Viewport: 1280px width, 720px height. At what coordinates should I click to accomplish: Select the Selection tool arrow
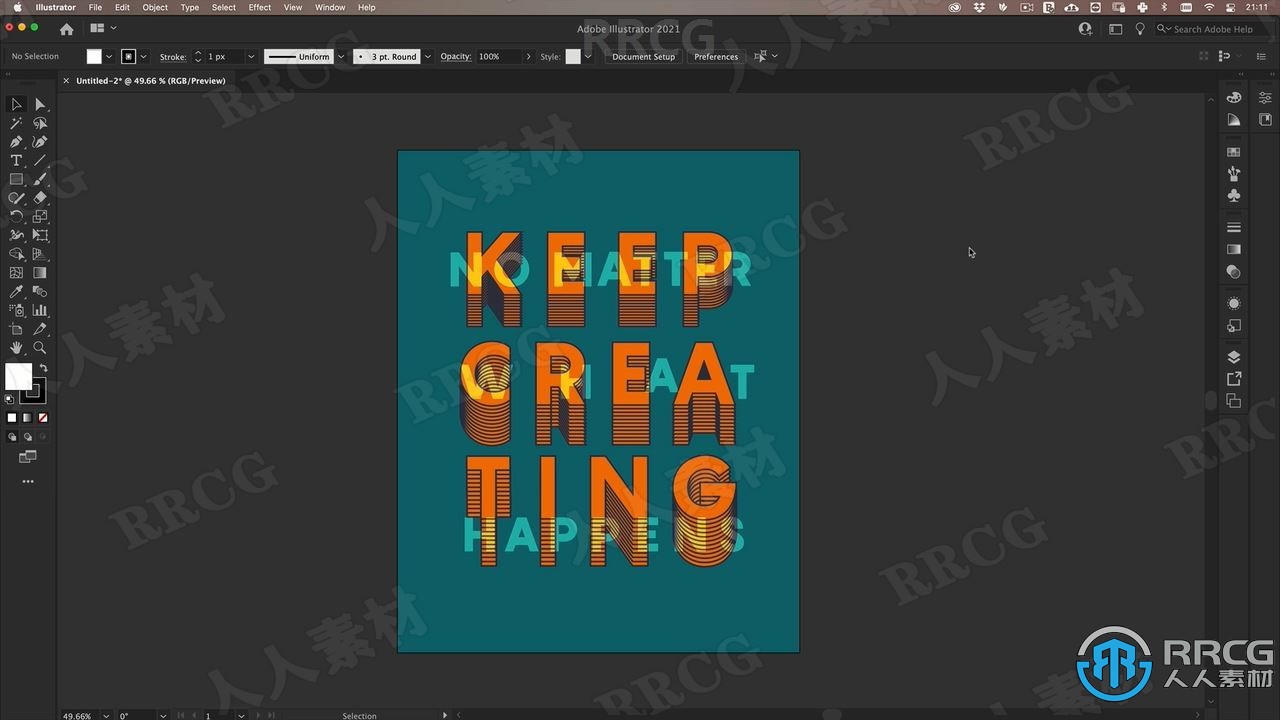(16, 104)
